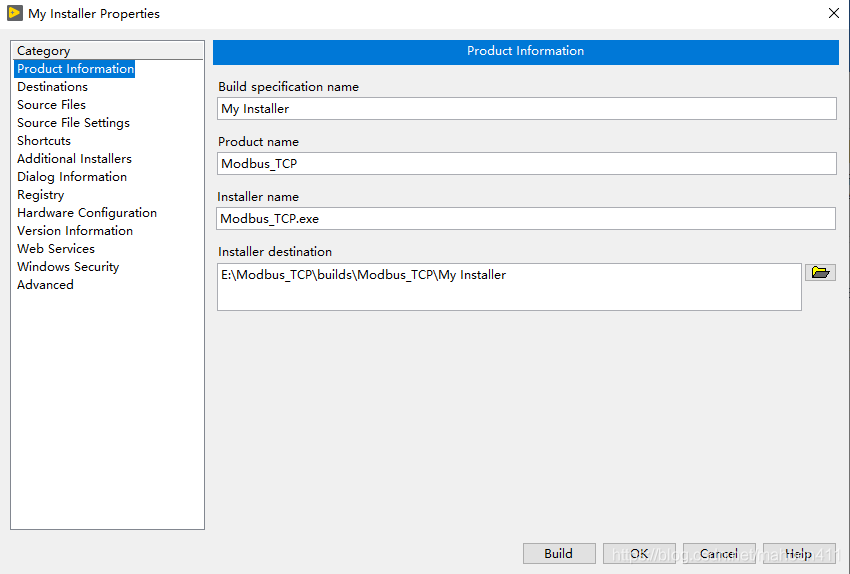Open Hardware Configuration category
850x574 pixels.
pos(87,212)
